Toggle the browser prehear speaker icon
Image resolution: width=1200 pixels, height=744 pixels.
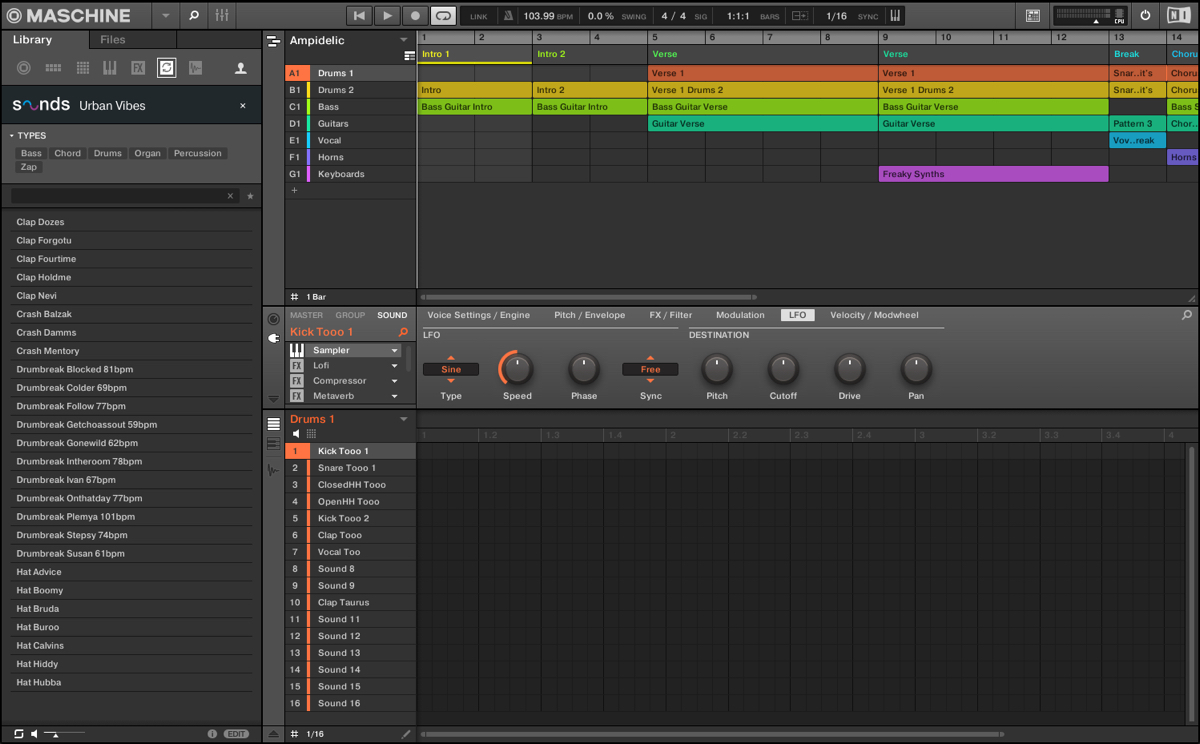click(x=35, y=734)
